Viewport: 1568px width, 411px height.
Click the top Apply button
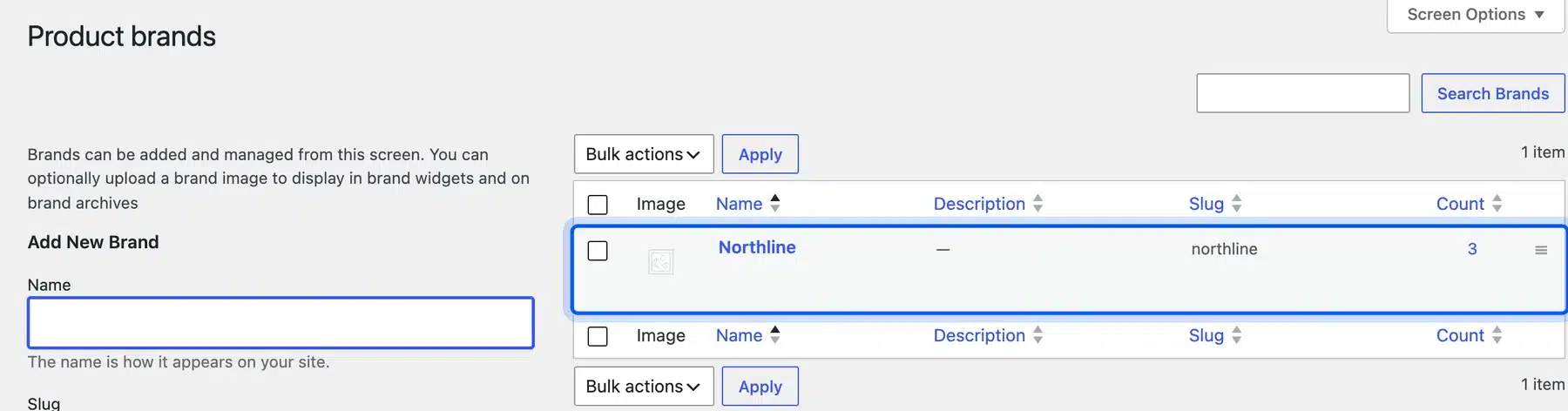(760, 154)
